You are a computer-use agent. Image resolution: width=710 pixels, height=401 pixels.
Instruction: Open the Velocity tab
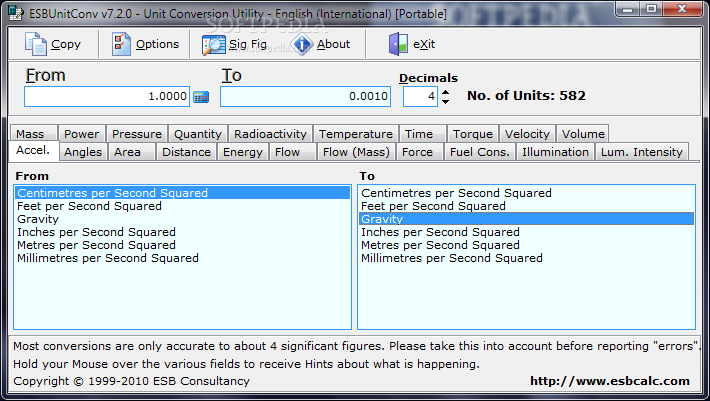527,134
